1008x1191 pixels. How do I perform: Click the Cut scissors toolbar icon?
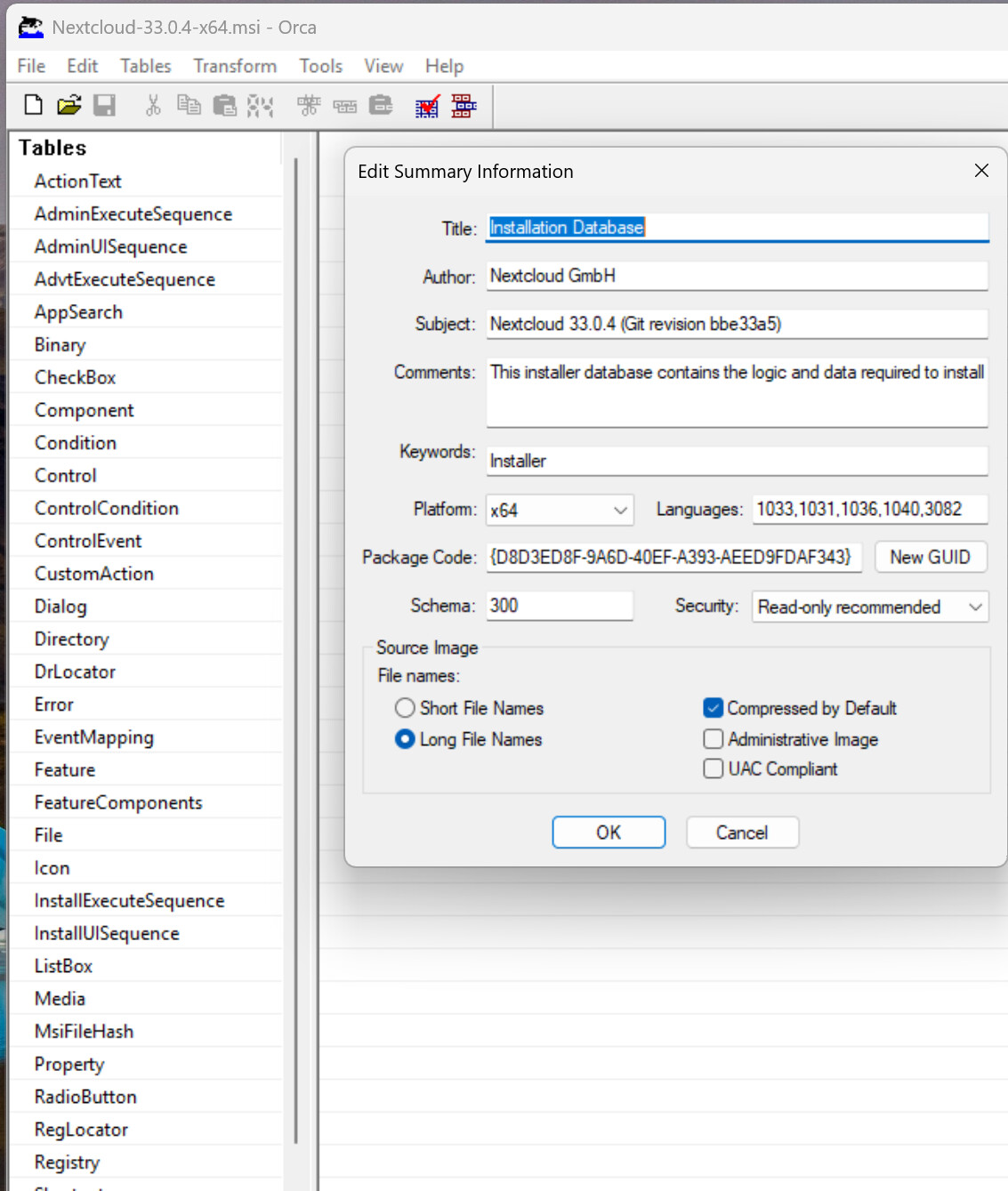click(153, 106)
